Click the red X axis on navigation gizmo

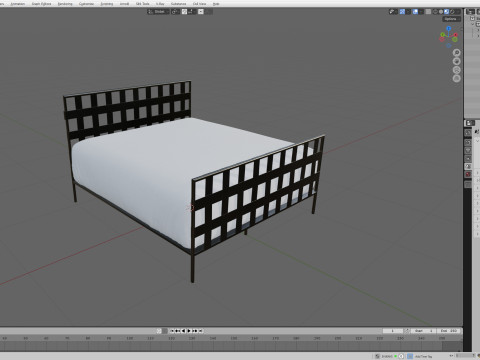point(455,35)
